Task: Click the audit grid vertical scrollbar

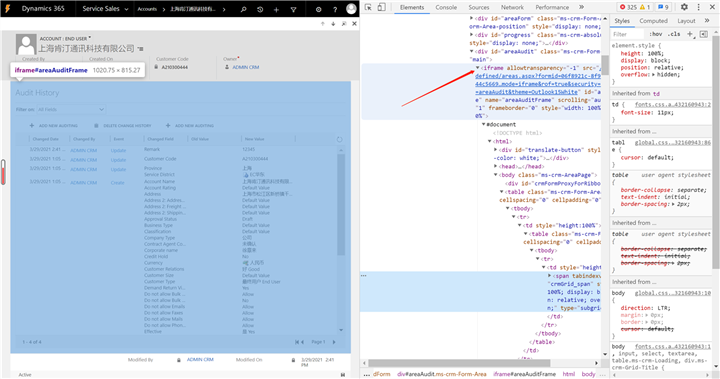Action: 341,204
